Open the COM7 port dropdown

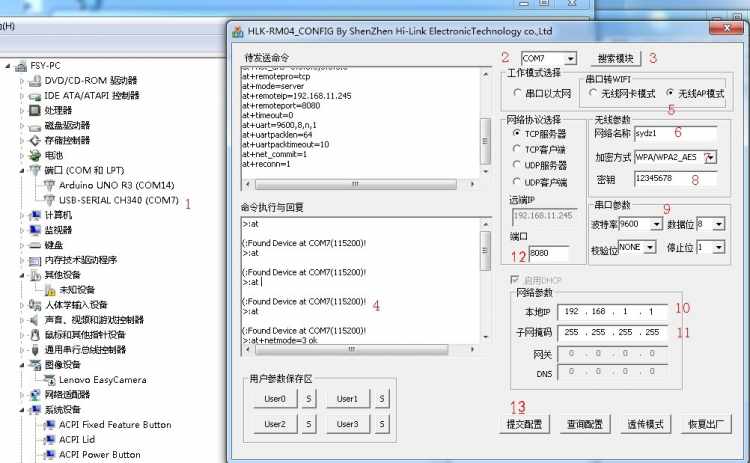point(570,59)
